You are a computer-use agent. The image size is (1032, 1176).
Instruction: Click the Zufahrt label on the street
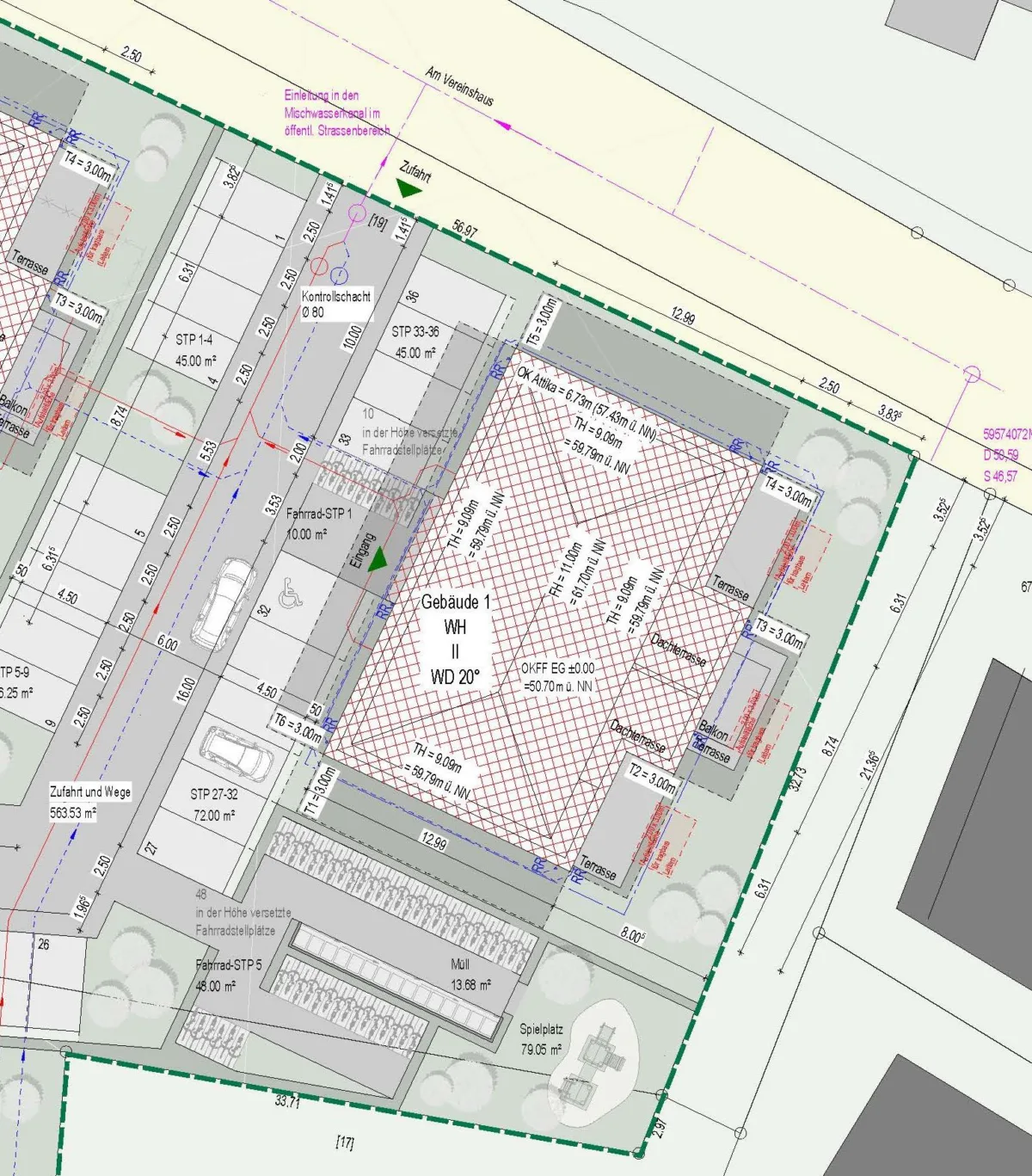pyautogui.click(x=415, y=170)
